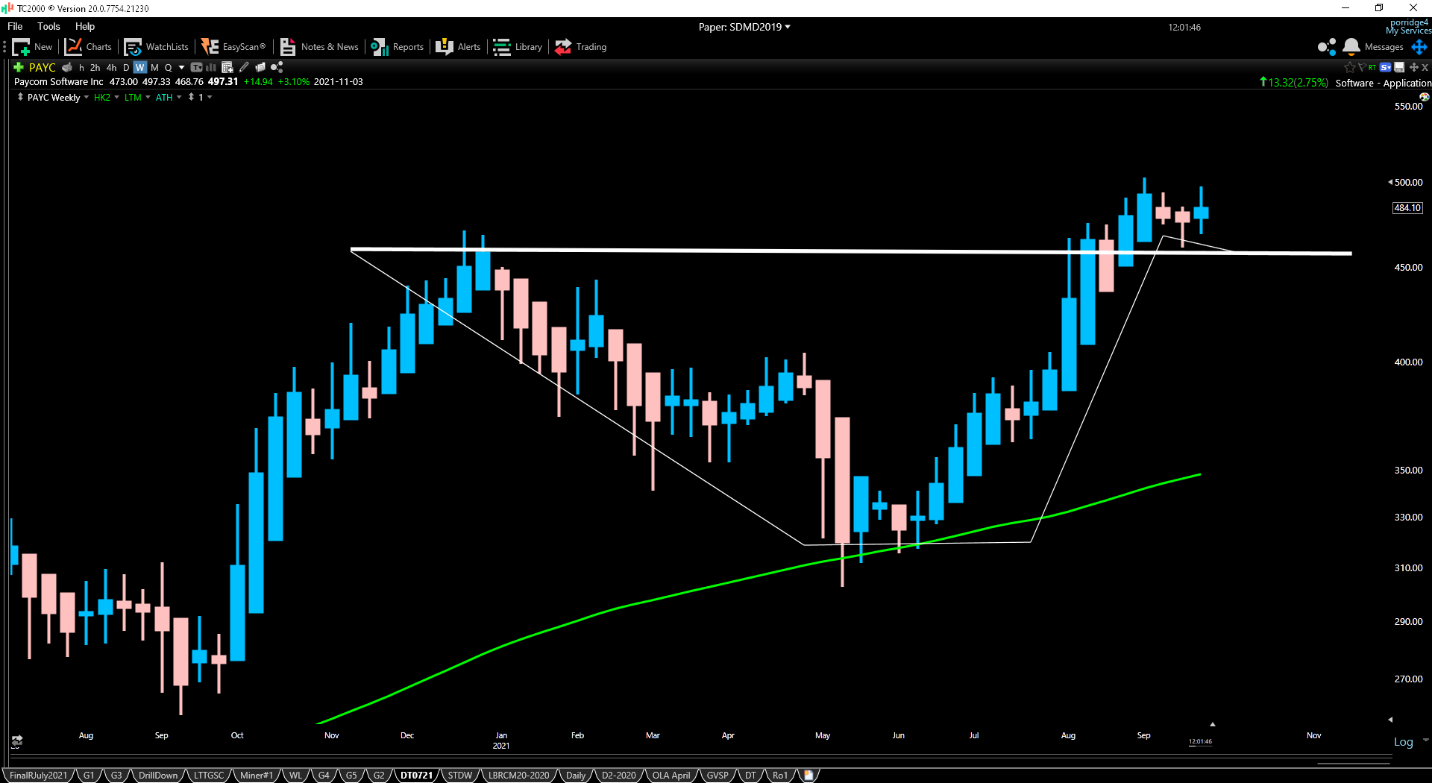This screenshot has height=783, width=1432.
Task: Select the hourly 'h' time frame
Action: click(x=81, y=67)
